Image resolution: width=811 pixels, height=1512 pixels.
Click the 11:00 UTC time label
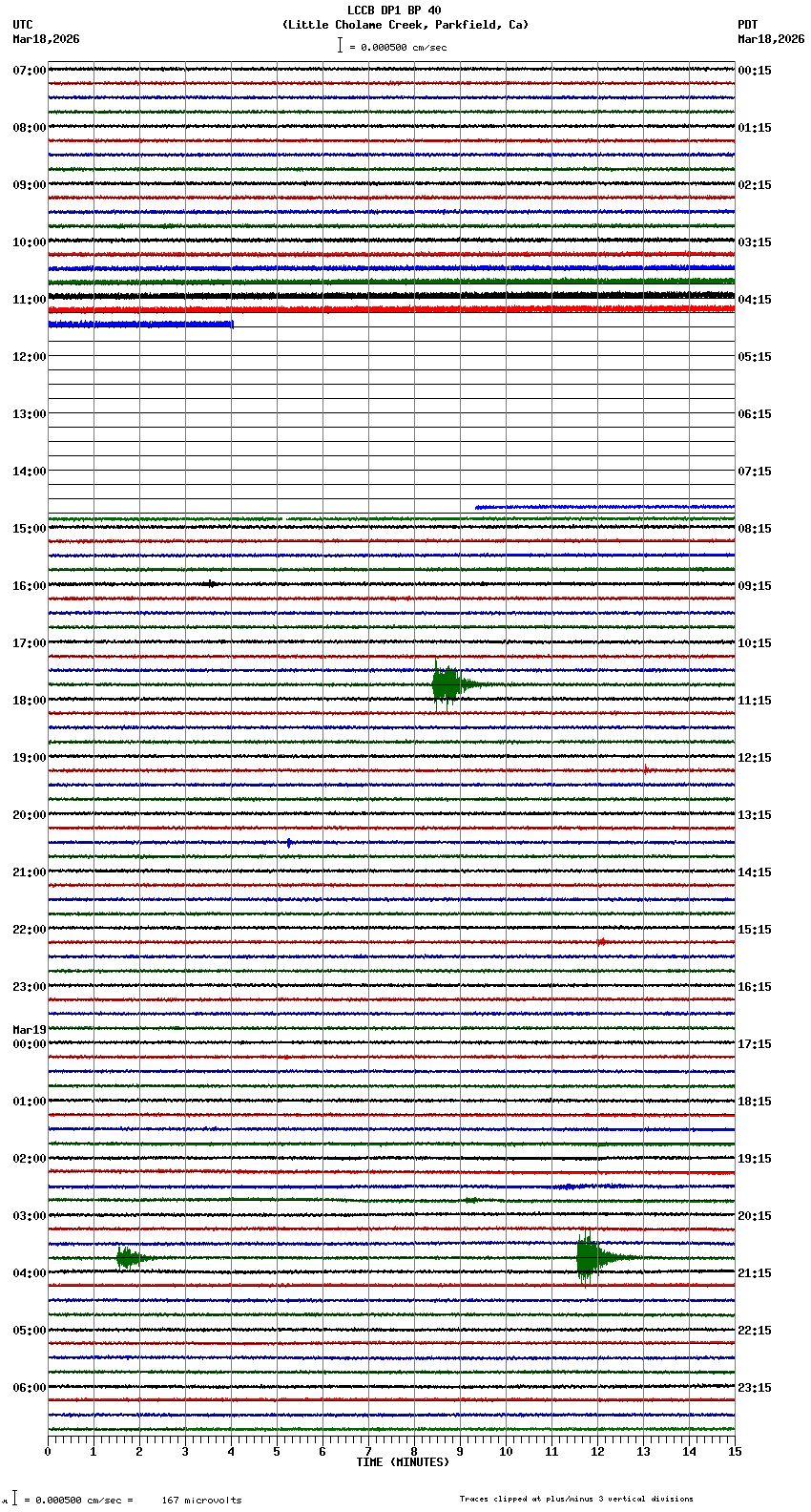[30, 300]
